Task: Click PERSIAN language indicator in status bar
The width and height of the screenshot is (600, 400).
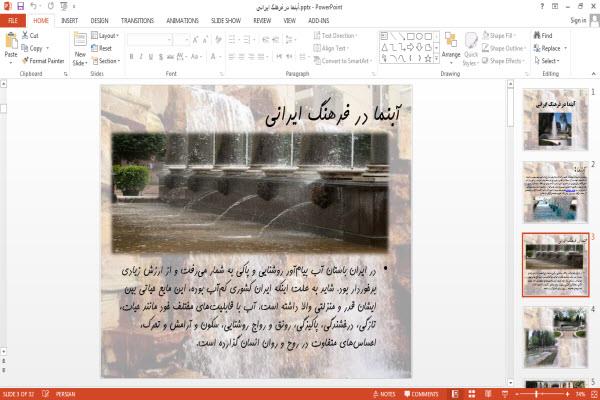Action: (x=65, y=394)
